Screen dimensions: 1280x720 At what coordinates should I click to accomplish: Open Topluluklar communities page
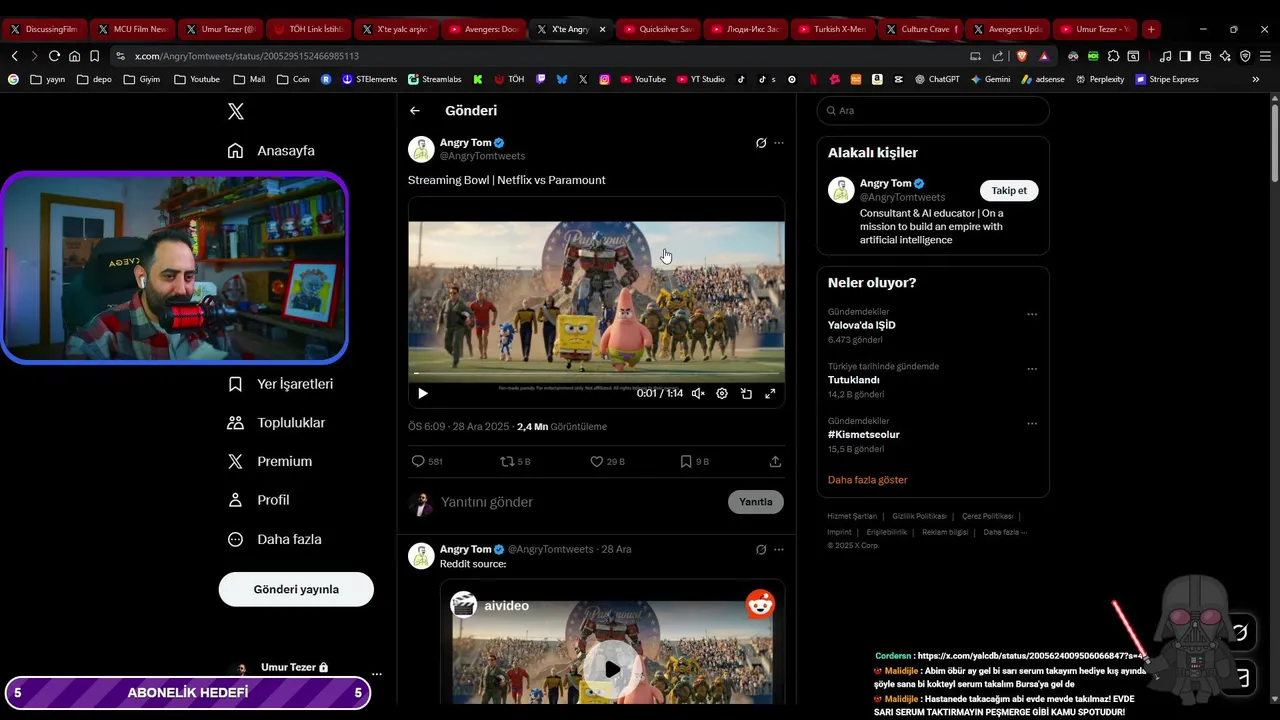[276, 423]
